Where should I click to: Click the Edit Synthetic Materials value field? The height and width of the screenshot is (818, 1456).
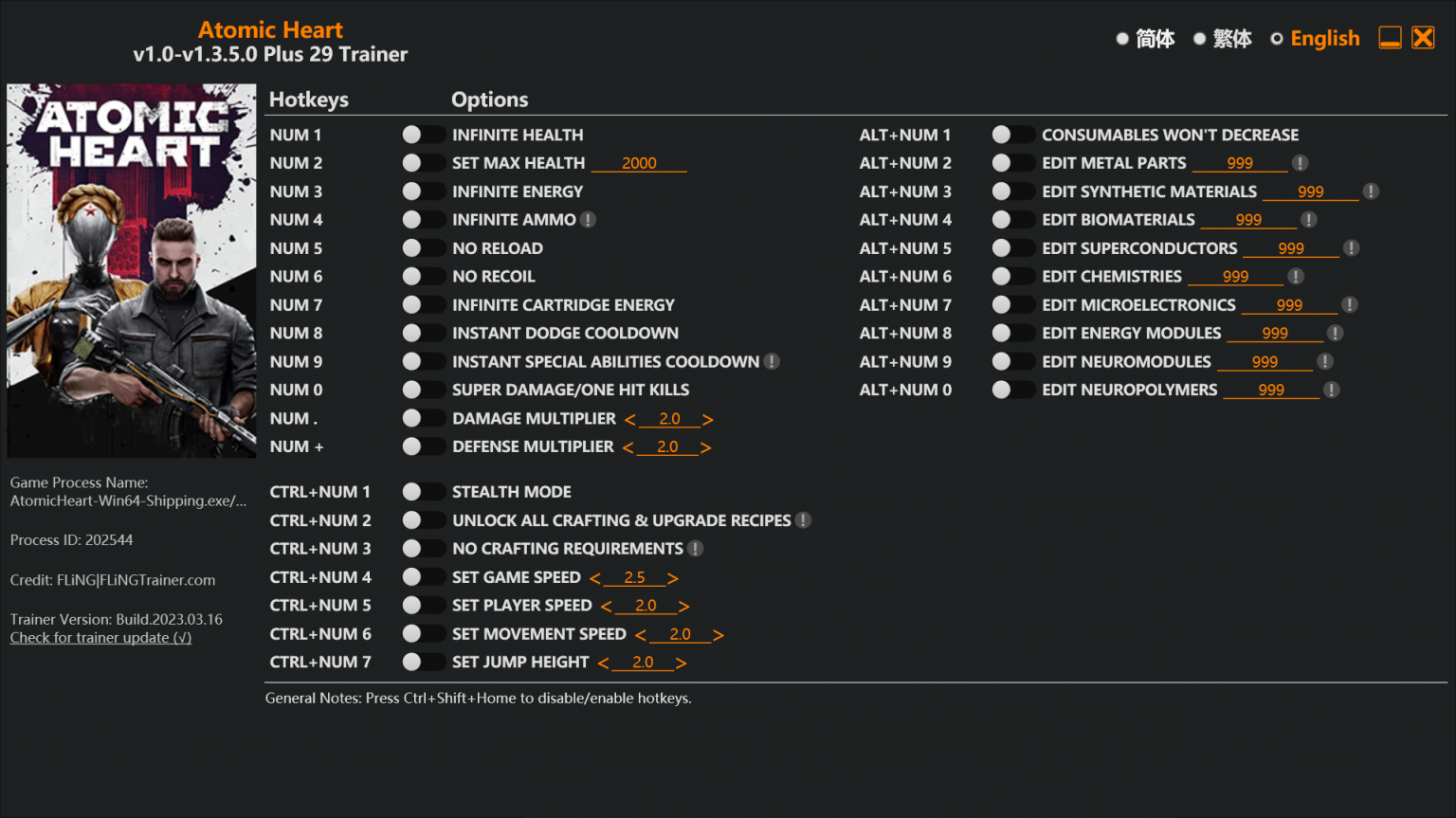(x=1311, y=191)
